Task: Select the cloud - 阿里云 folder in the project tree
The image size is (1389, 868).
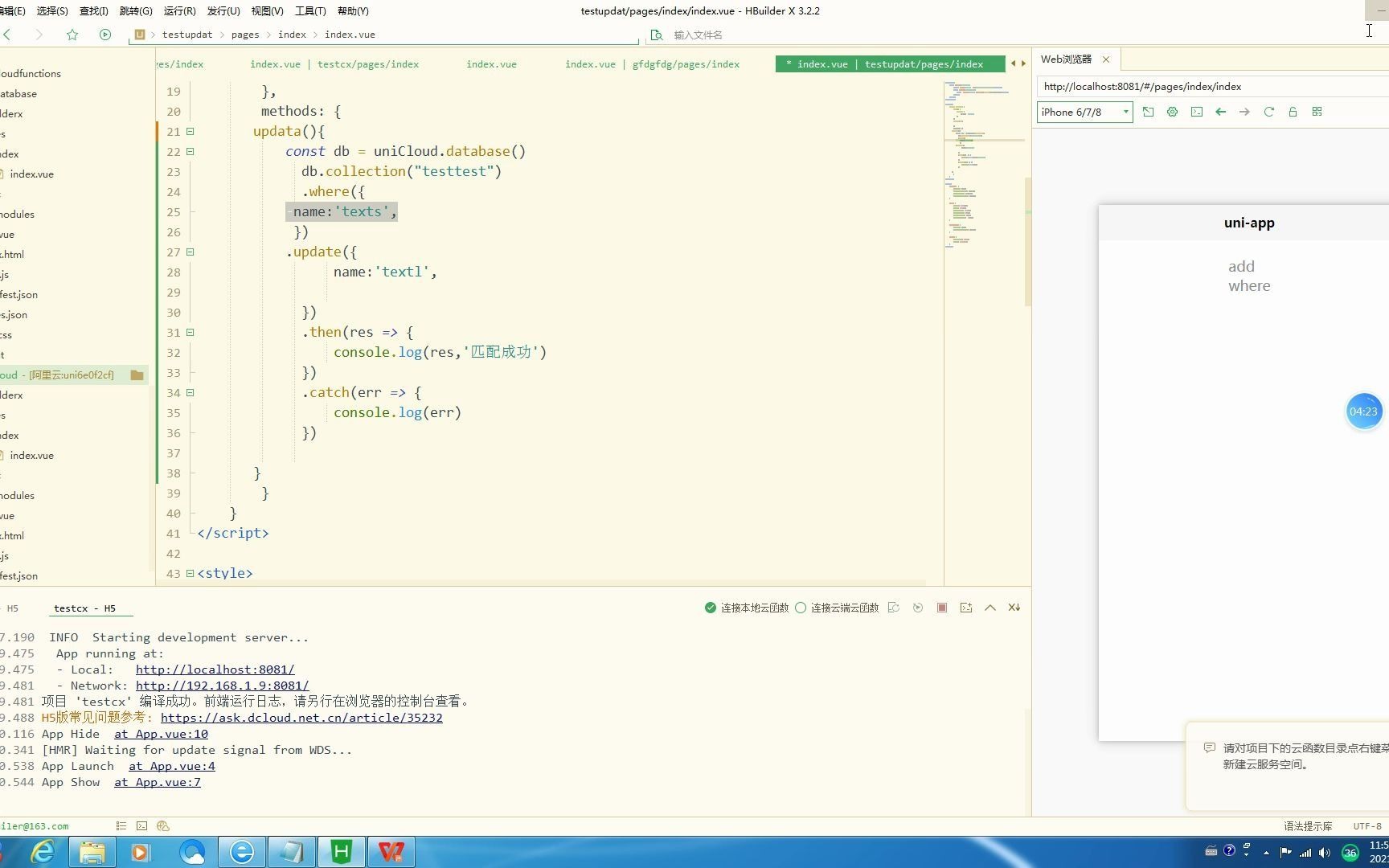Action: [72, 375]
